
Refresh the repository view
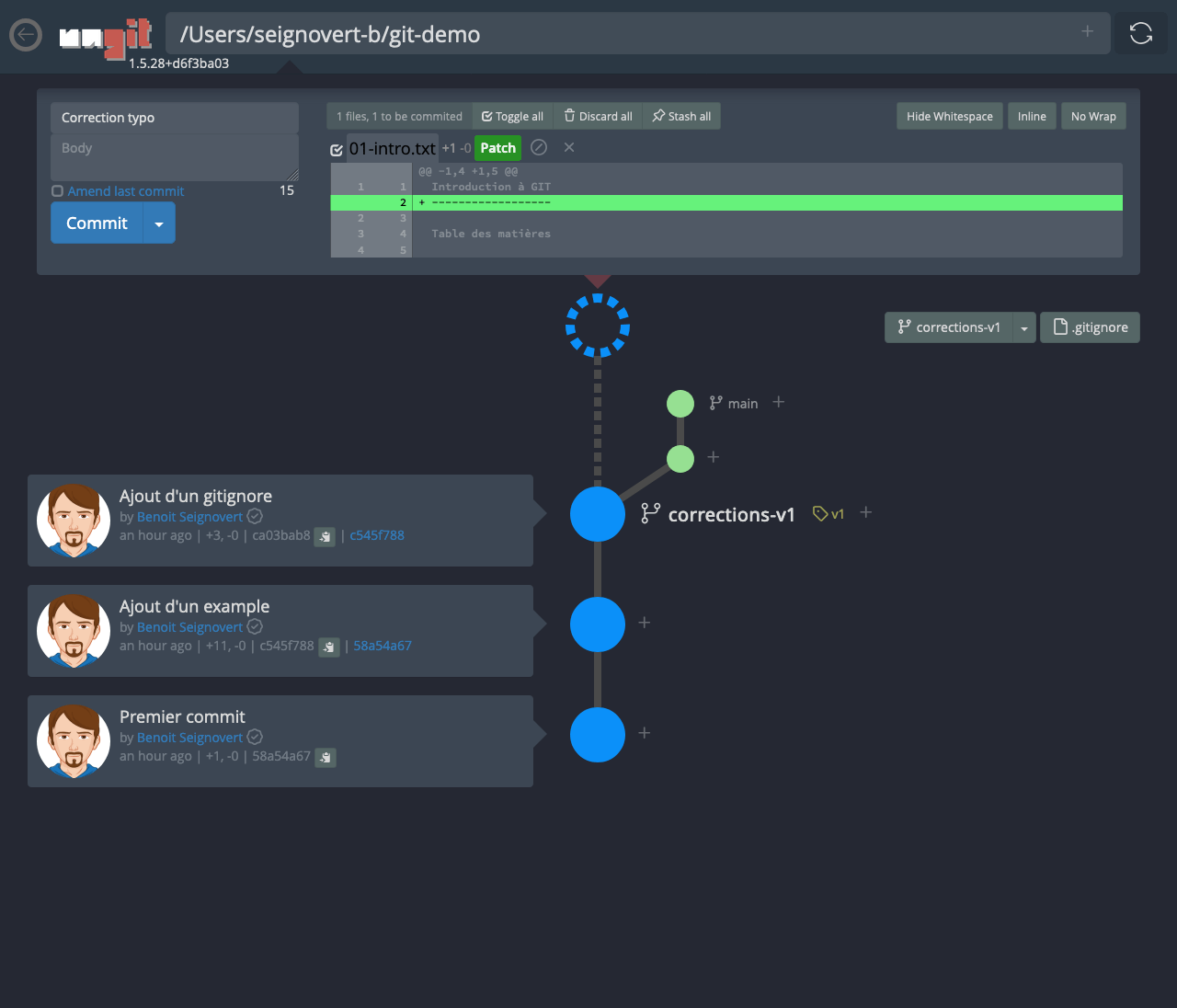click(1141, 33)
